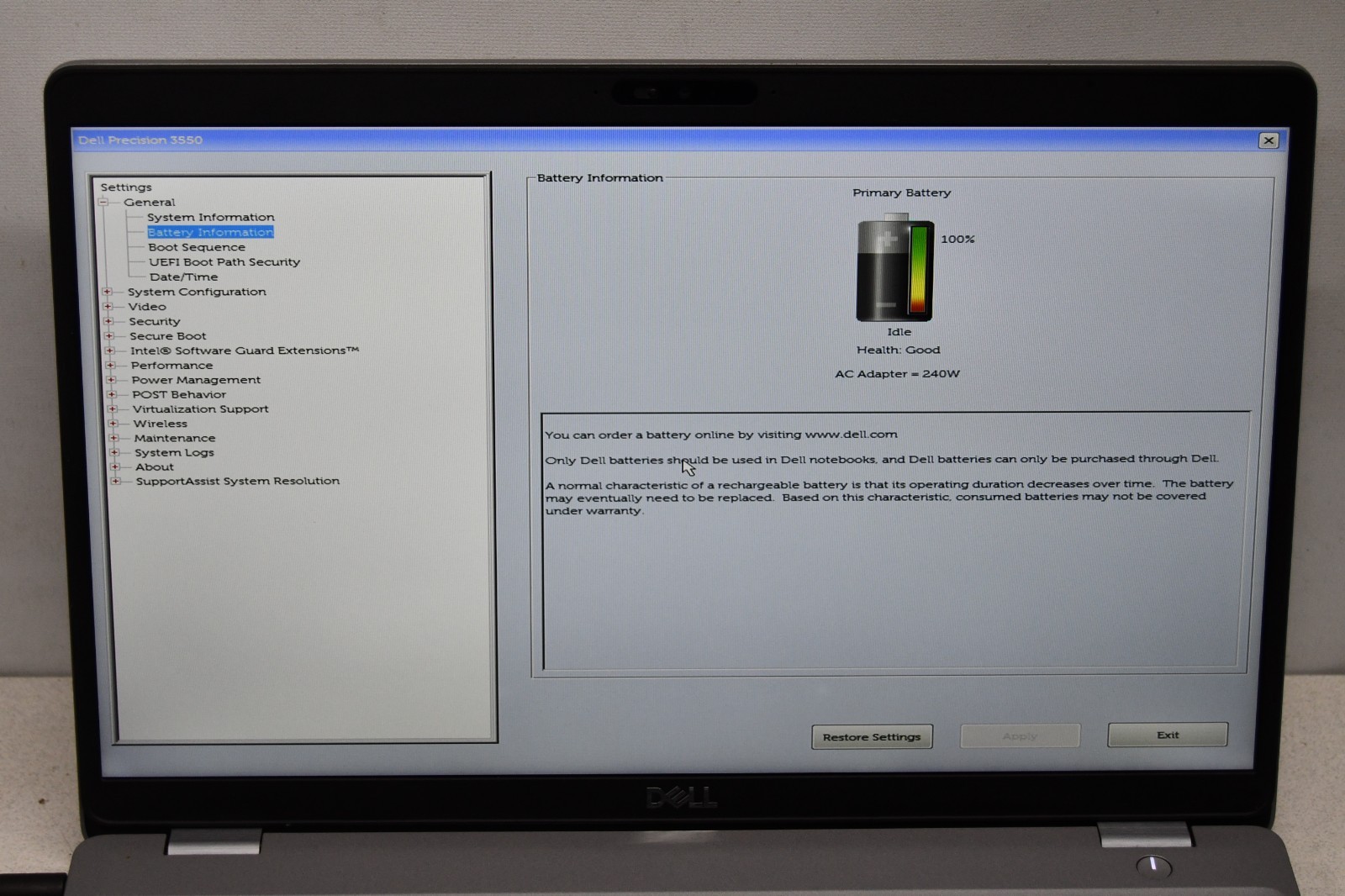Select SupportAssist System Resolution label
The width and height of the screenshot is (1345, 896).
pos(238,481)
